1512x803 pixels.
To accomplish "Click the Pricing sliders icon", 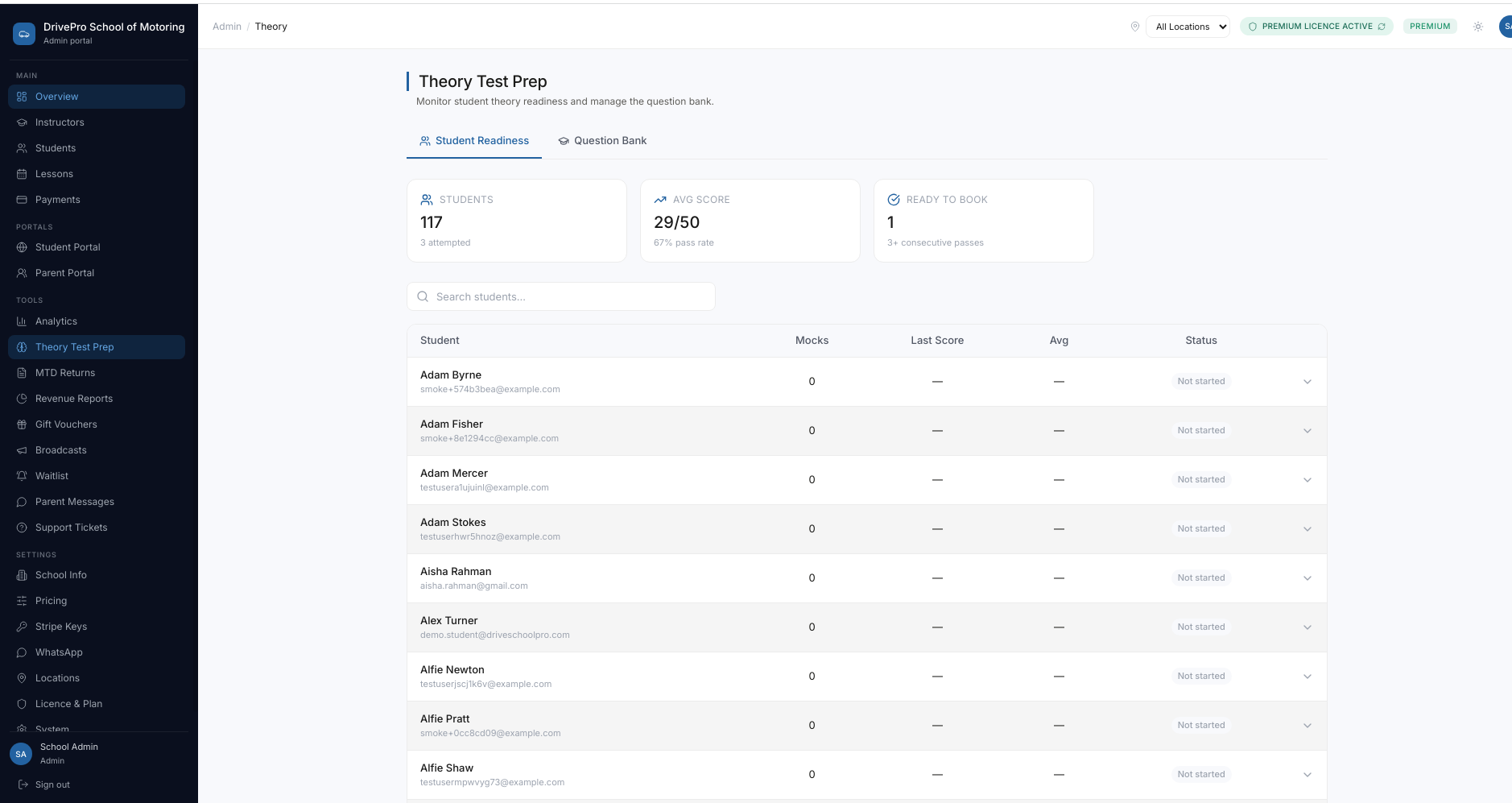I will tap(22, 601).
